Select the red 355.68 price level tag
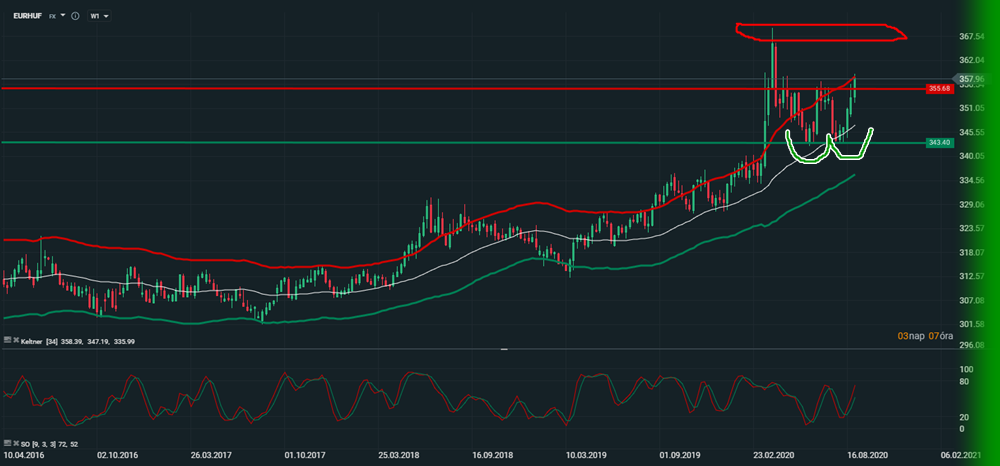Image resolution: width=1000 pixels, height=466 pixels. pyautogui.click(x=938, y=88)
